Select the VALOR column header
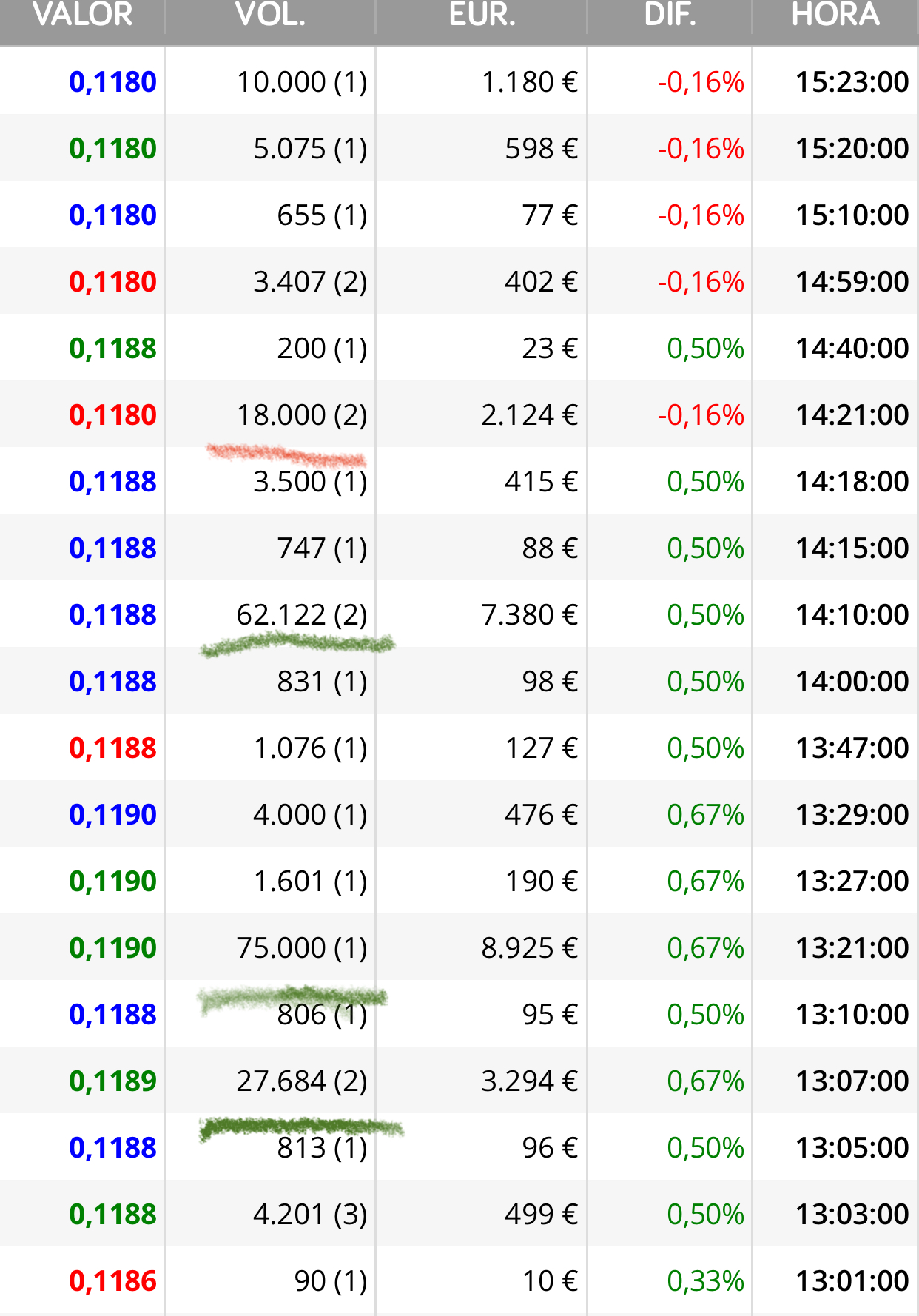 point(82,15)
